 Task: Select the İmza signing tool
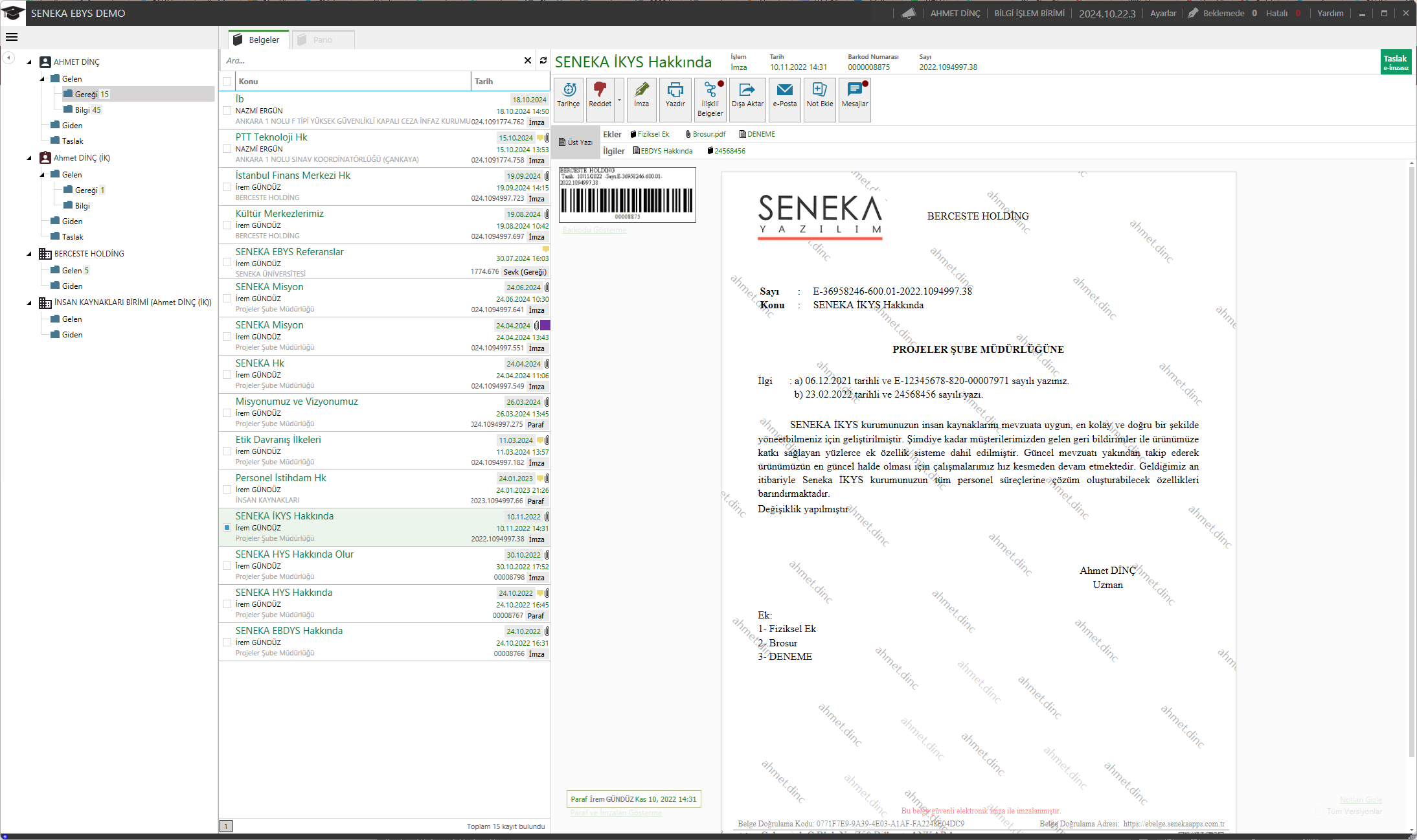click(x=641, y=98)
